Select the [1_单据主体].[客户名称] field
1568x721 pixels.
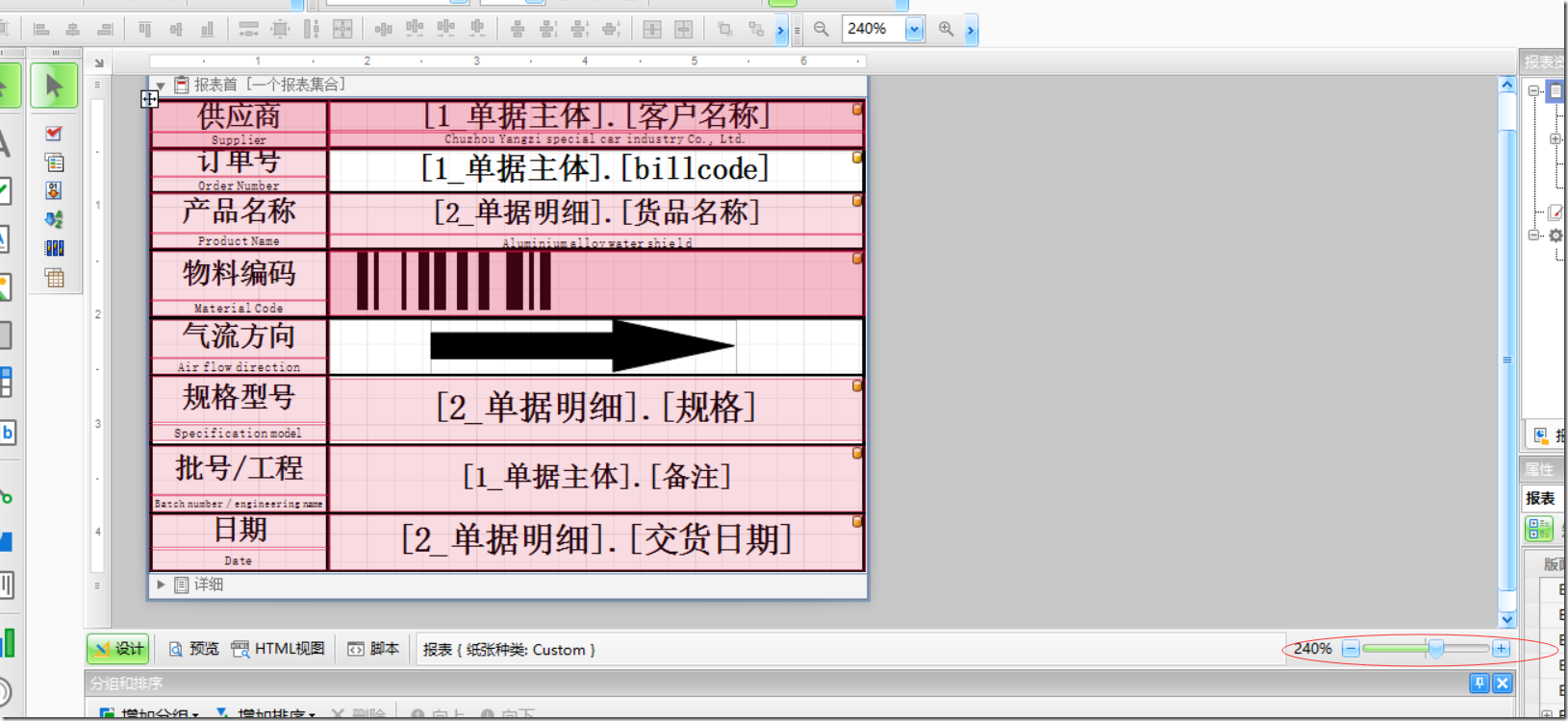click(x=595, y=116)
